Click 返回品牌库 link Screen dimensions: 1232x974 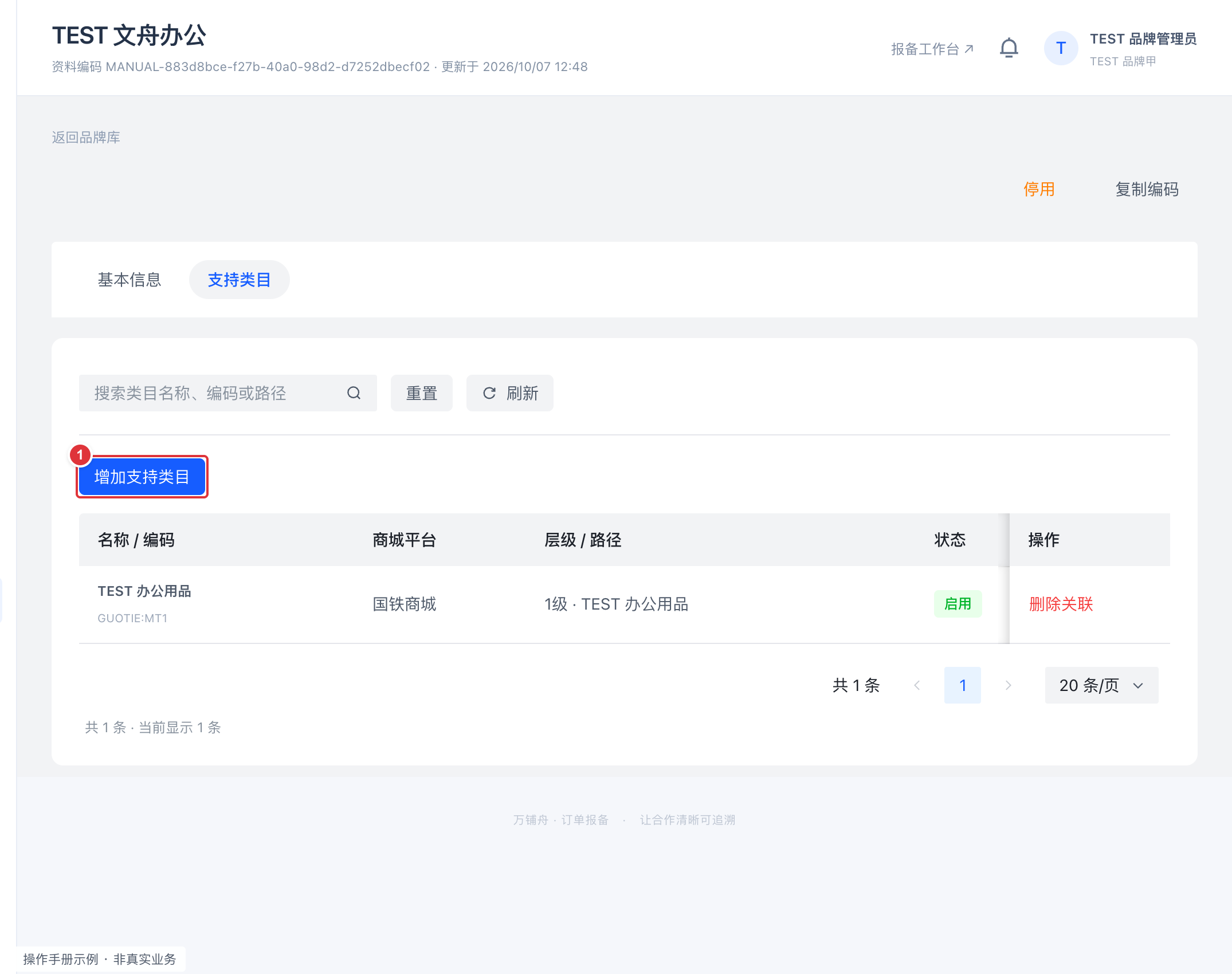86,138
